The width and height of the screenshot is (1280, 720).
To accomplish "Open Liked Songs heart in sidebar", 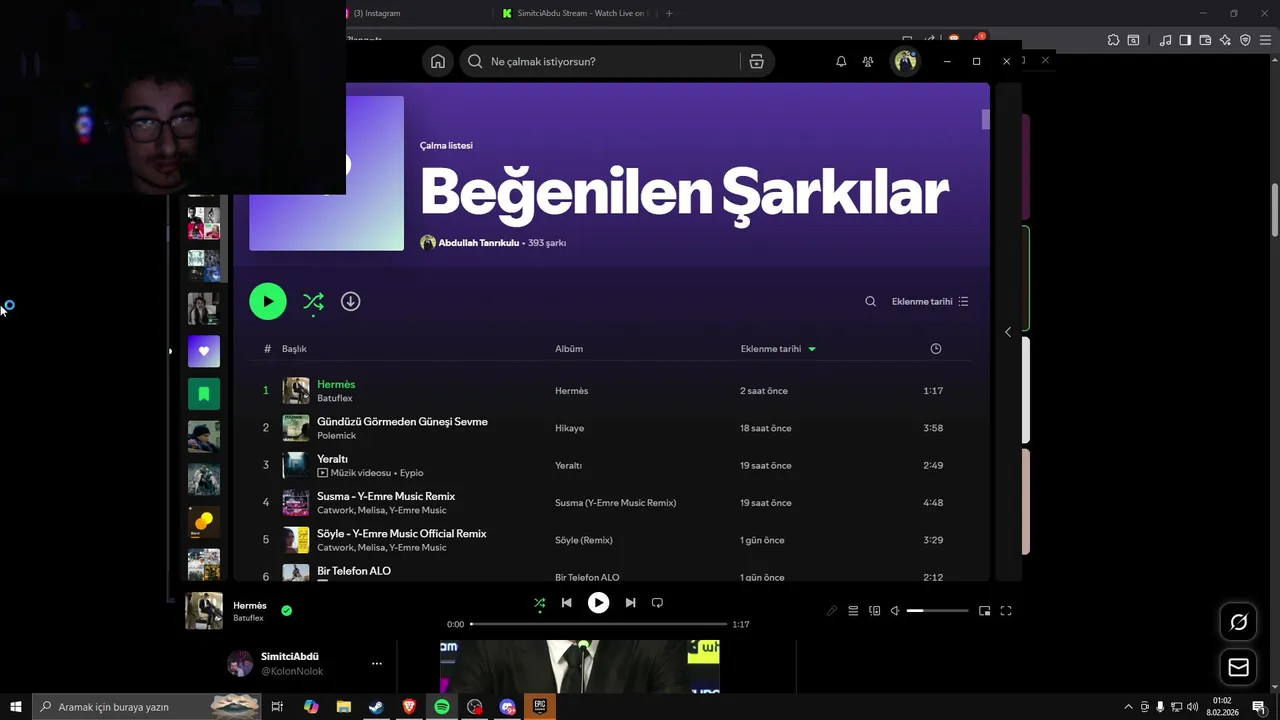I will pos(204,351).
